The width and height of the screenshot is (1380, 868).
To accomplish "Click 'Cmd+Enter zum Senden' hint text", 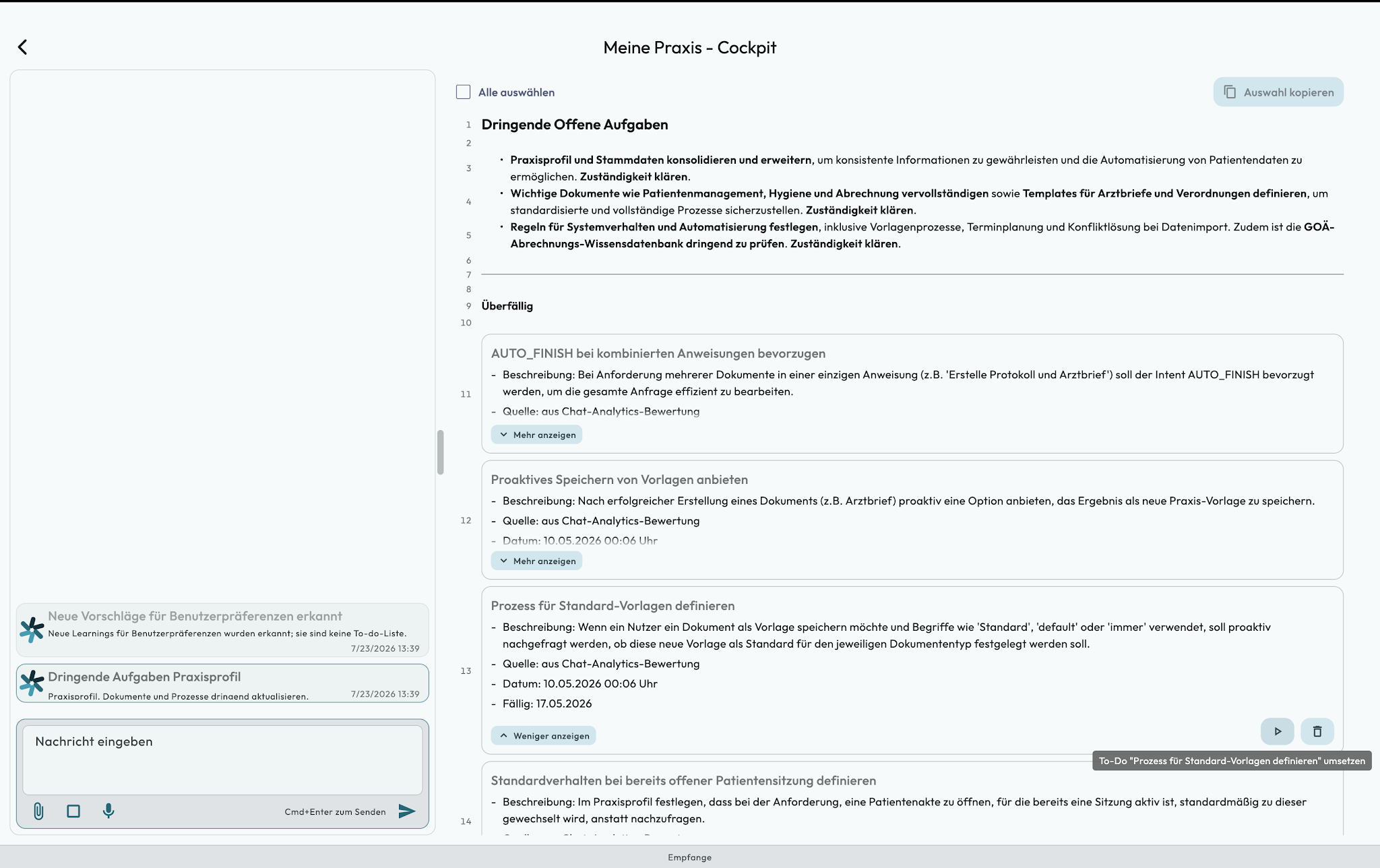I will tap(335, 811).
